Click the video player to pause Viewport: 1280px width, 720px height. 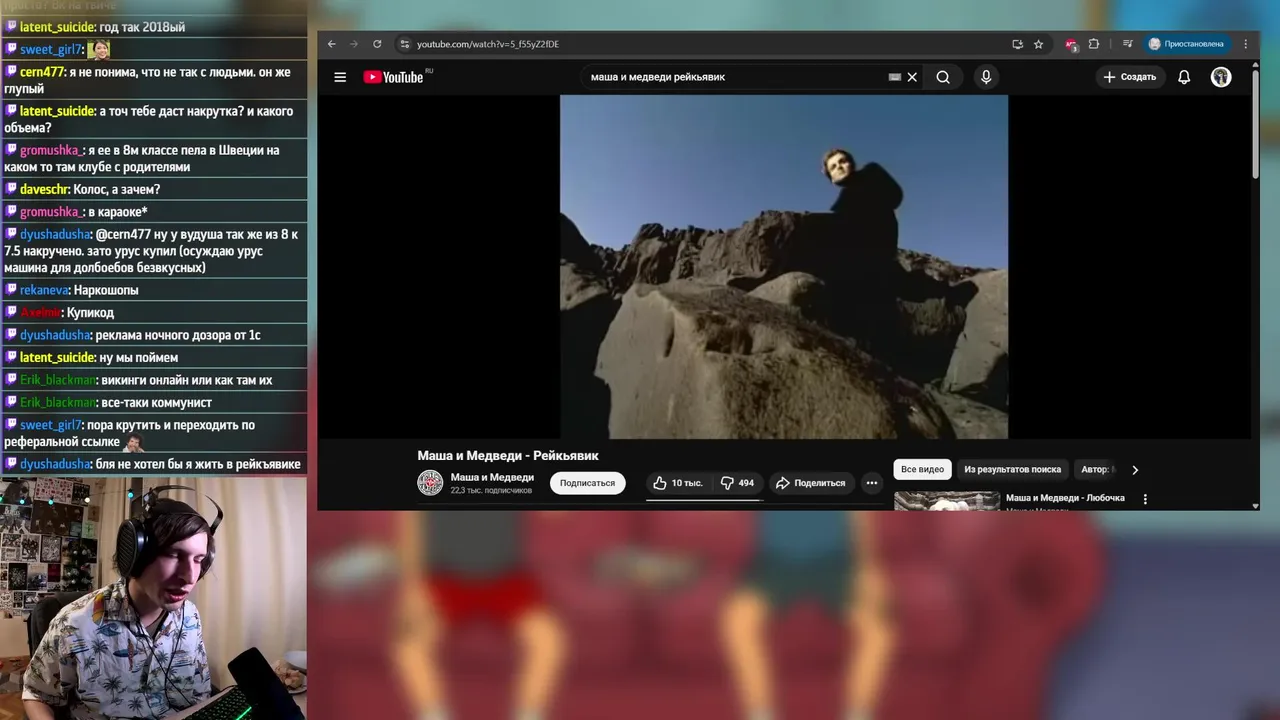[x=784, y=267]
